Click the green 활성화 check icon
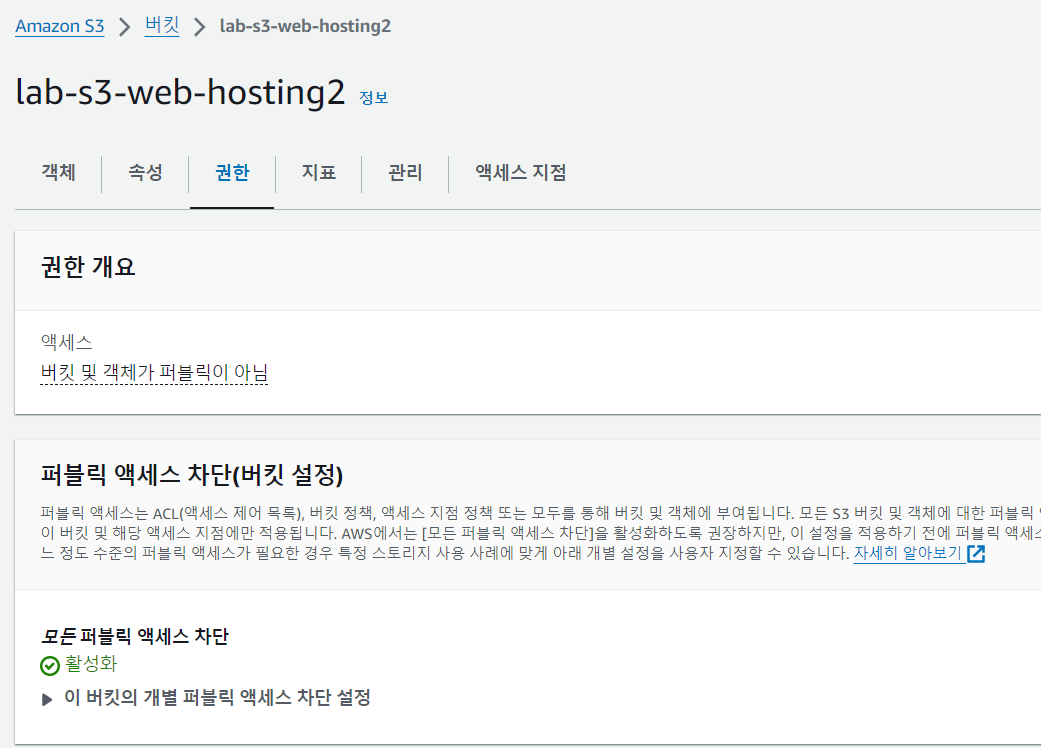Screen dimensions: 1041x748 tap(50, 665)
